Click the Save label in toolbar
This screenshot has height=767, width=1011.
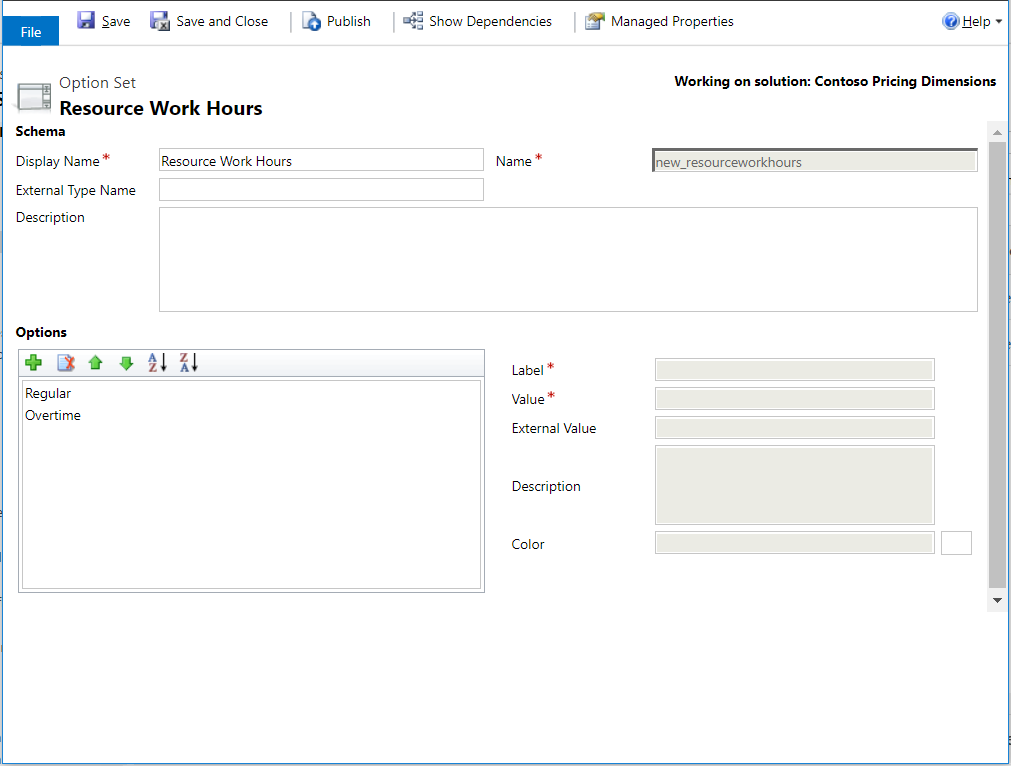[116, 21]
